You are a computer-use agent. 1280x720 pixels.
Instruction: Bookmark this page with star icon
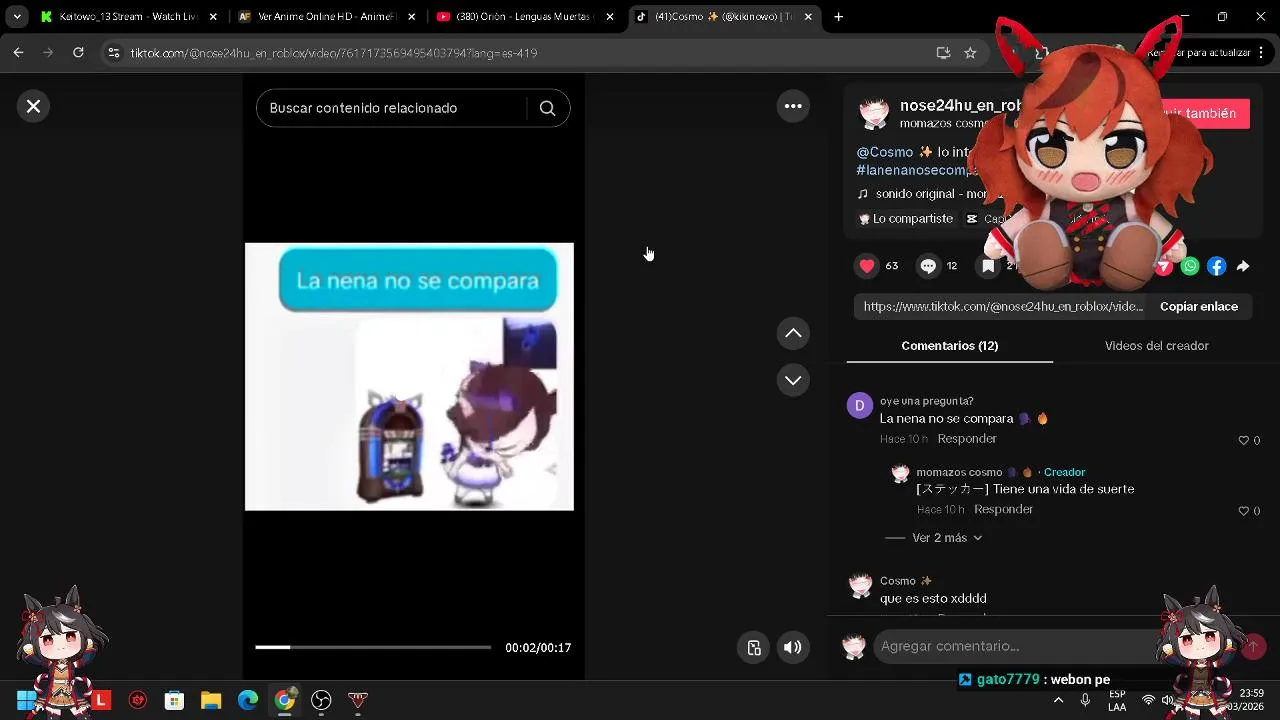click(x=970, y=53)
